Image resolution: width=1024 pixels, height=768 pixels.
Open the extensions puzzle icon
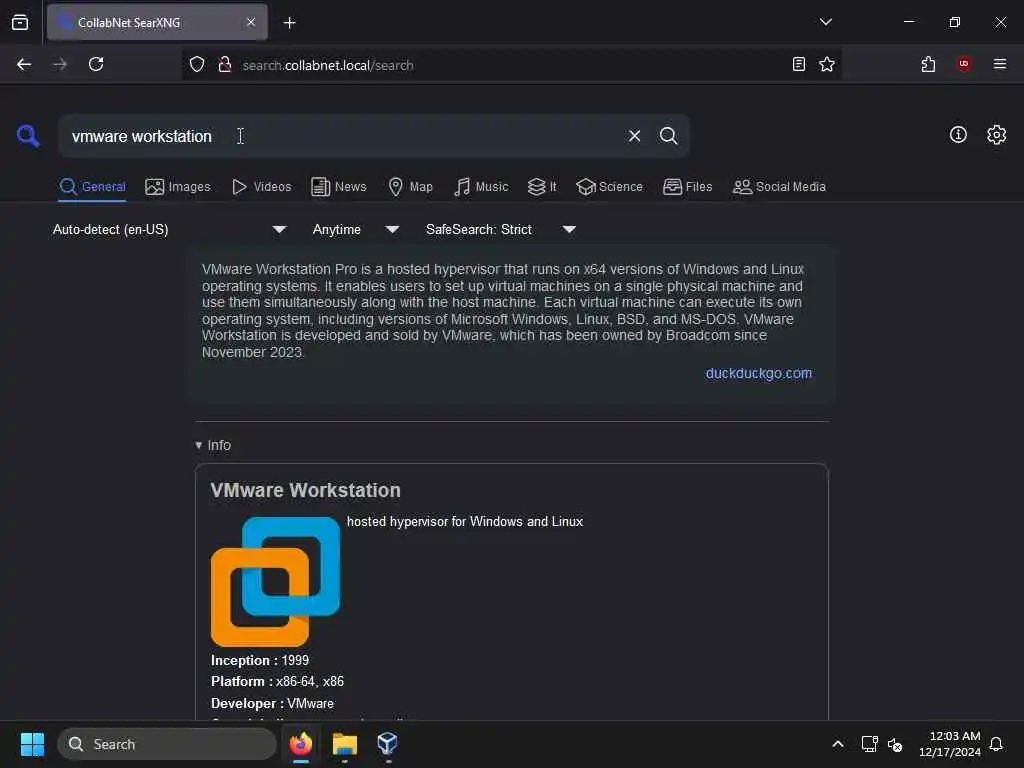[x=928, y=64]
